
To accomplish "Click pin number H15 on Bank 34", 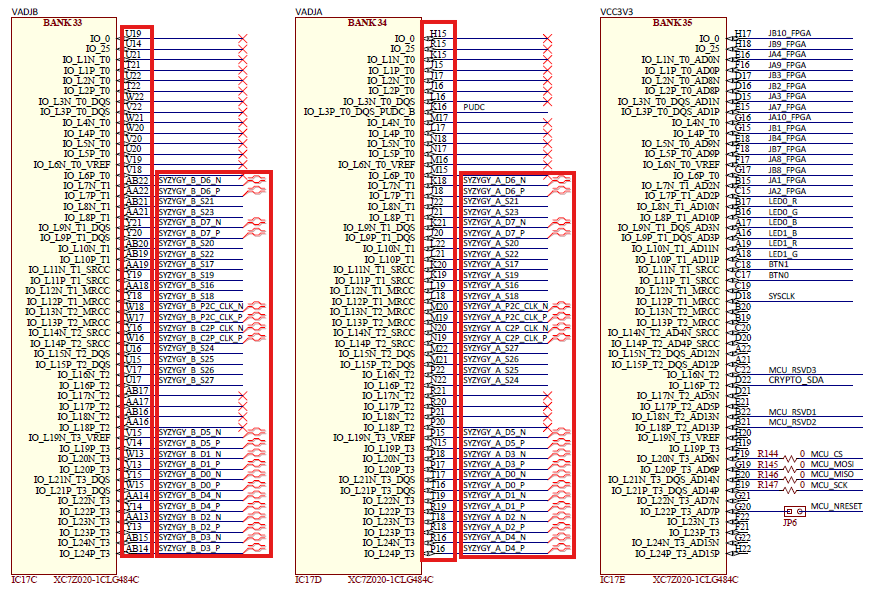I will pyautogui.click(x=438, y=34).
